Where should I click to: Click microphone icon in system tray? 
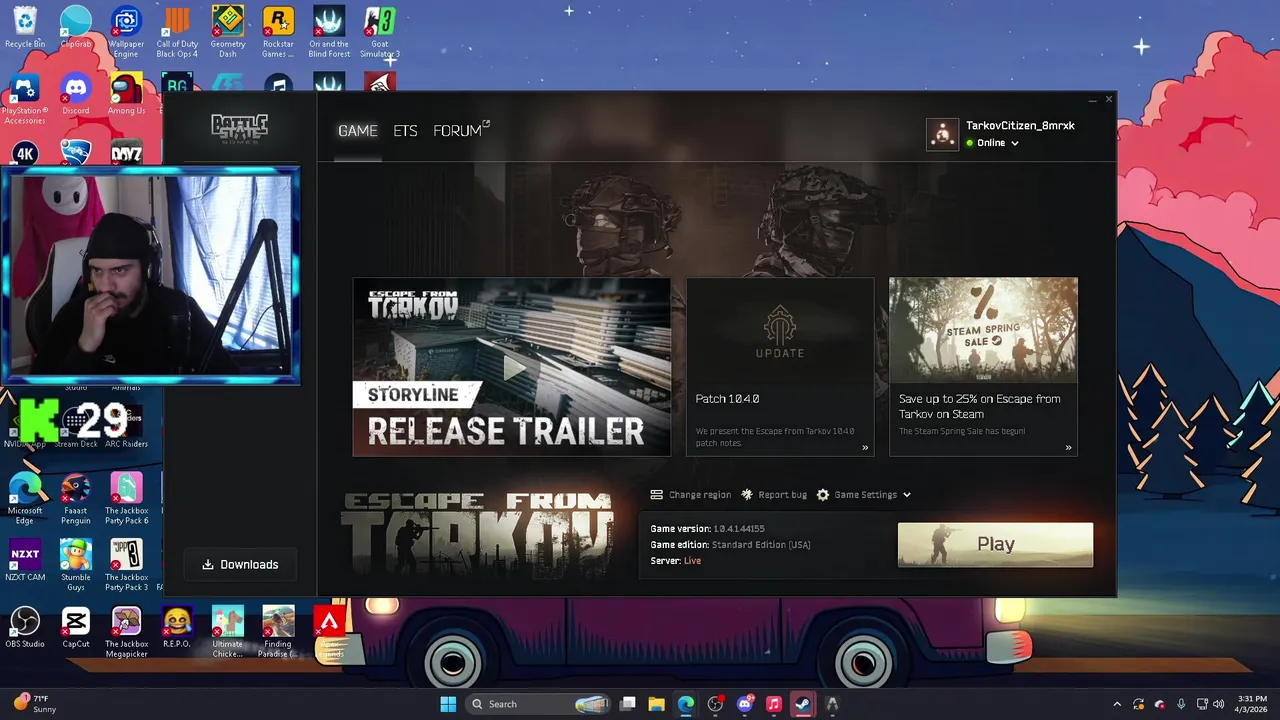(x=1181, y=704)
